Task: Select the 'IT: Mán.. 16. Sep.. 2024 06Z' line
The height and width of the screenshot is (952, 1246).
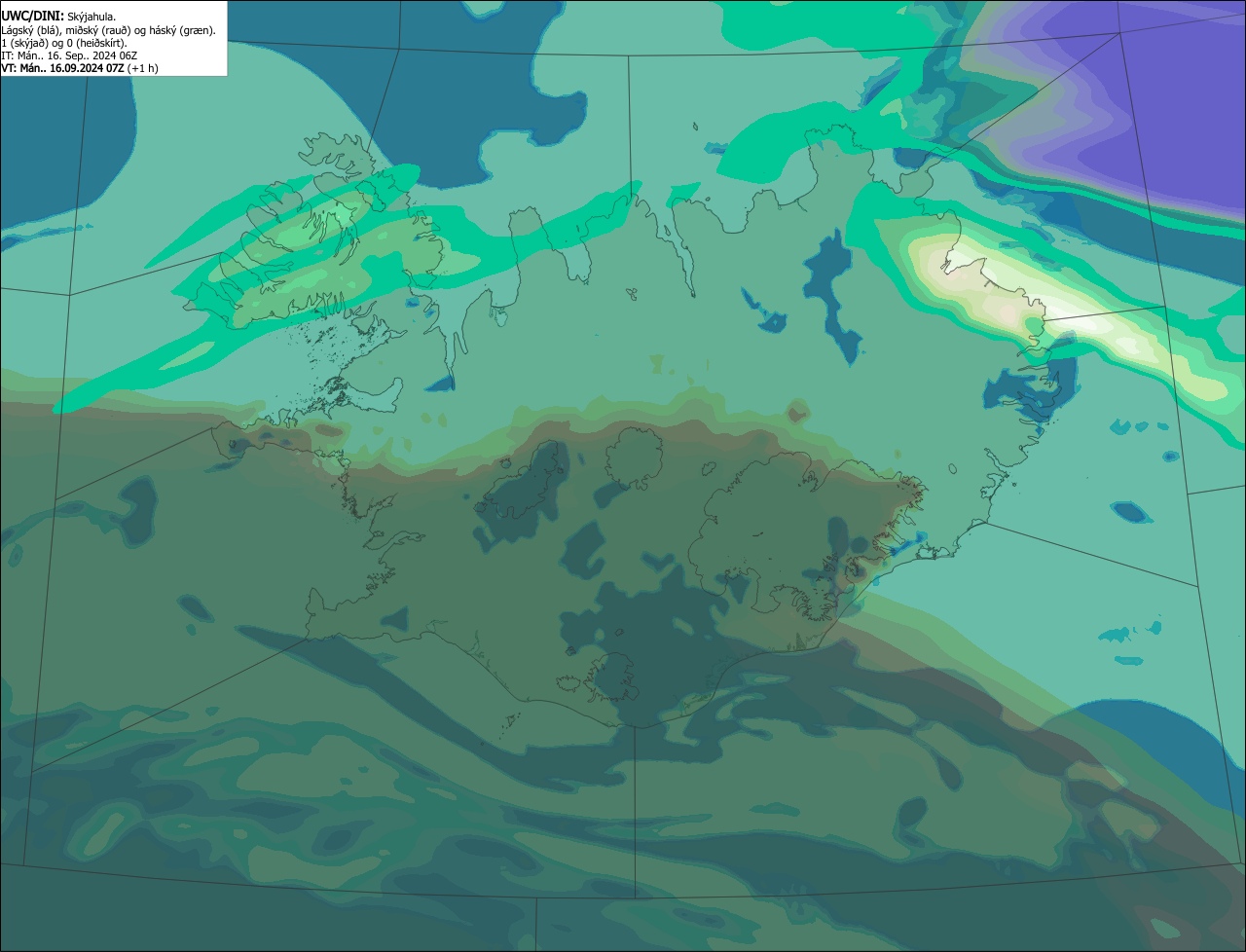Action: (x=69, y=55)
